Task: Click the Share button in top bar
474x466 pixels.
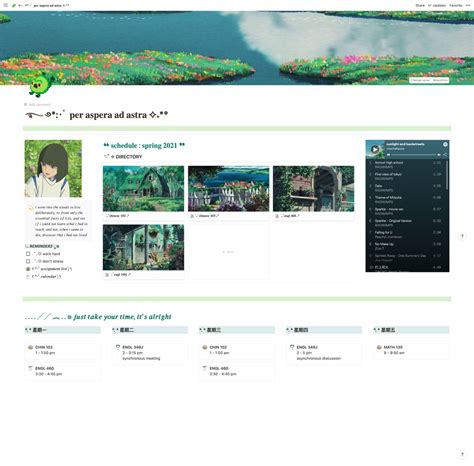Action: (x=420, y=5)
